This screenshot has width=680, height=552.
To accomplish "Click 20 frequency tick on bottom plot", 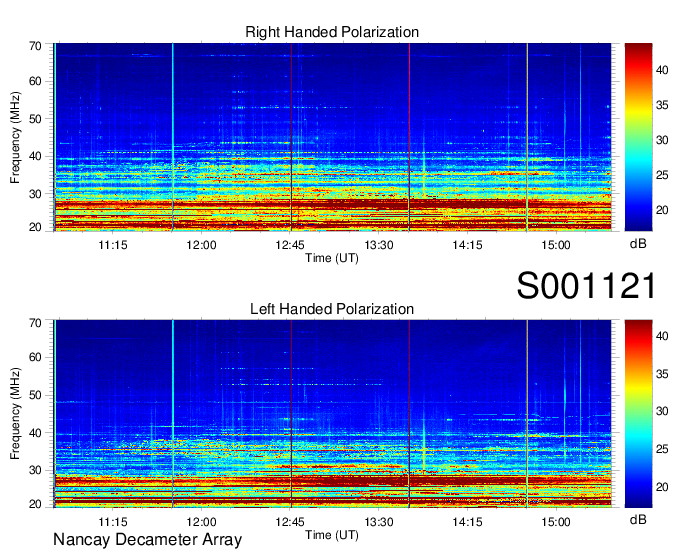I will (x=35, y=504).
